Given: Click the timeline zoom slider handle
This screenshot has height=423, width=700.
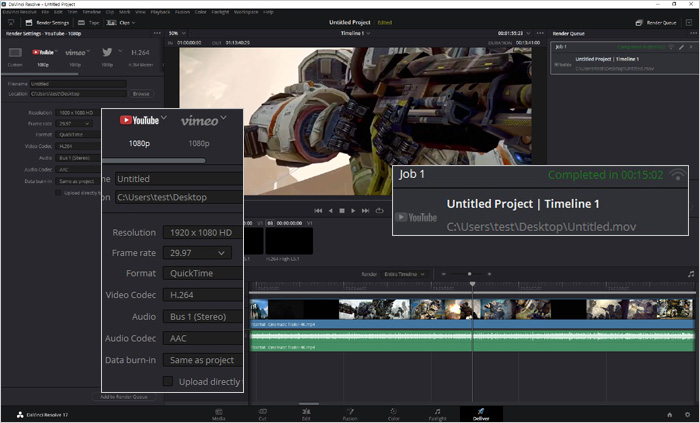Looking at the screenshot, I should tap(469, 274).
